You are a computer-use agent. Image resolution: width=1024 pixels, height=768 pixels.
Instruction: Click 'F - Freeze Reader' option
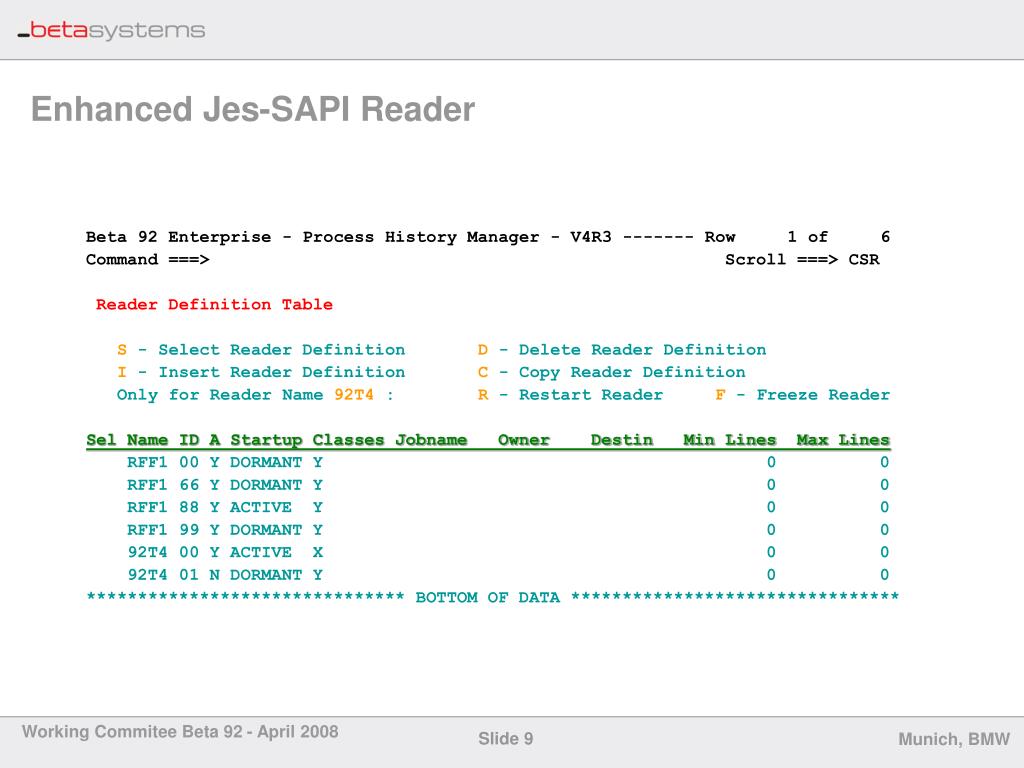803,394
